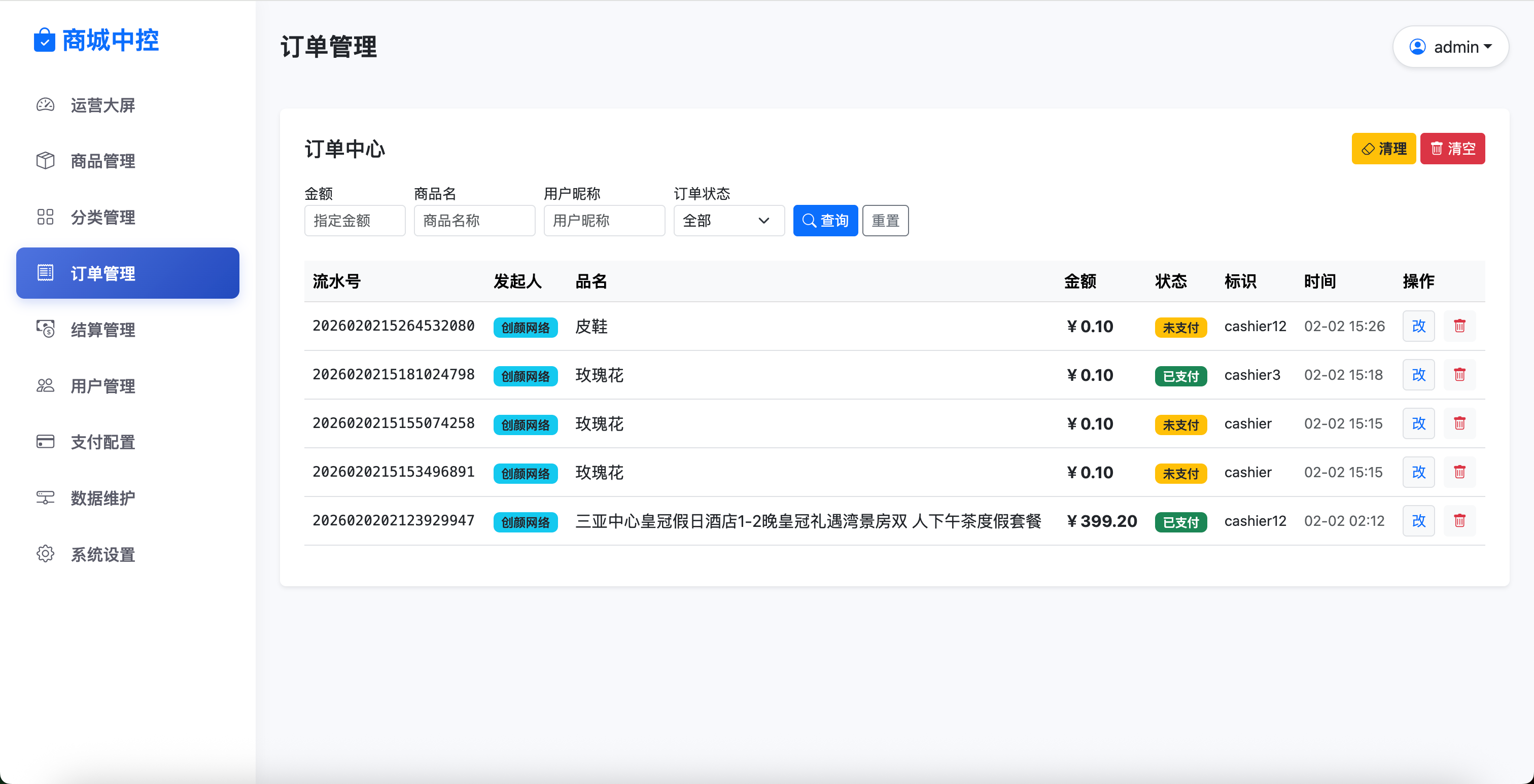
Task: Click the 未支付 status badge for 皮鞋 order
Action: coord(1181,327)
